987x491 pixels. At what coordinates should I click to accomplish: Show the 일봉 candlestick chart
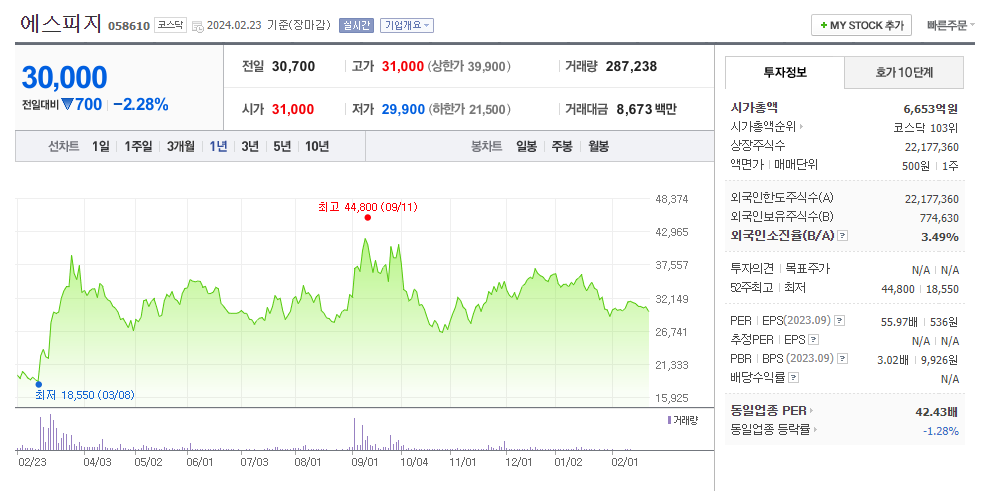pos(526,147)
